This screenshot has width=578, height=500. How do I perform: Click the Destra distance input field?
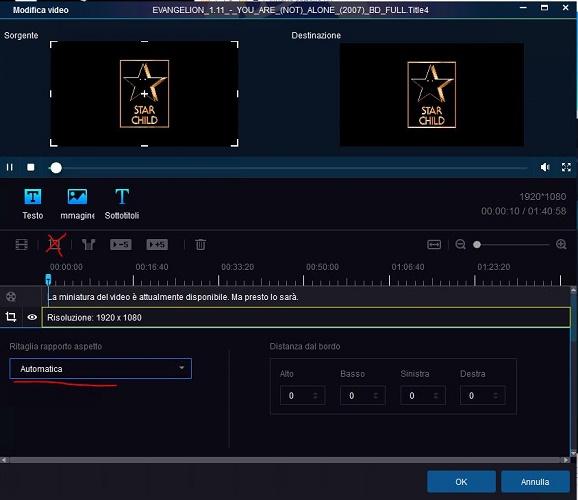click(483, 395)
